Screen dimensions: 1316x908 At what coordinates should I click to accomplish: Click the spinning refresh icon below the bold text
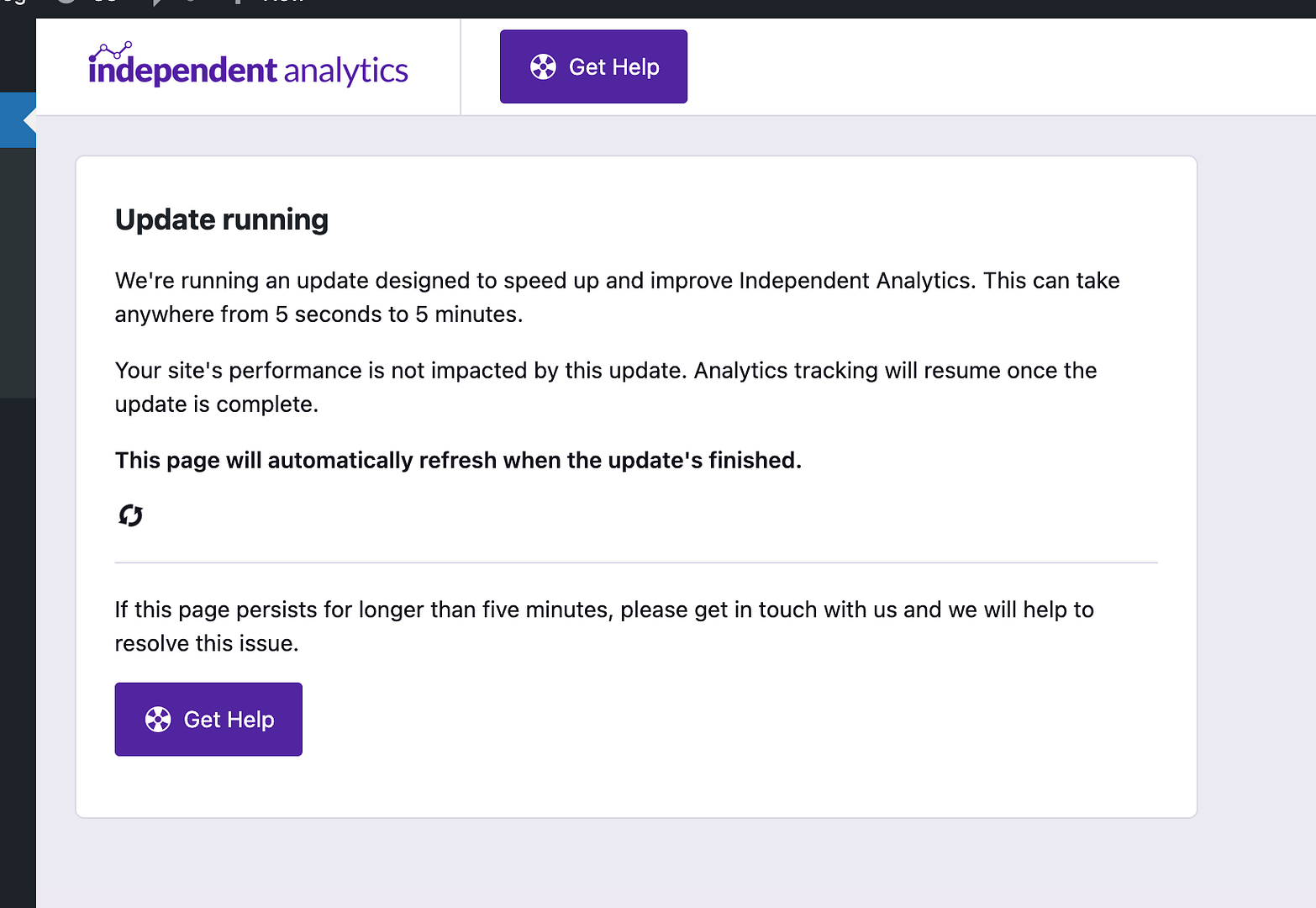pos(130,515)
